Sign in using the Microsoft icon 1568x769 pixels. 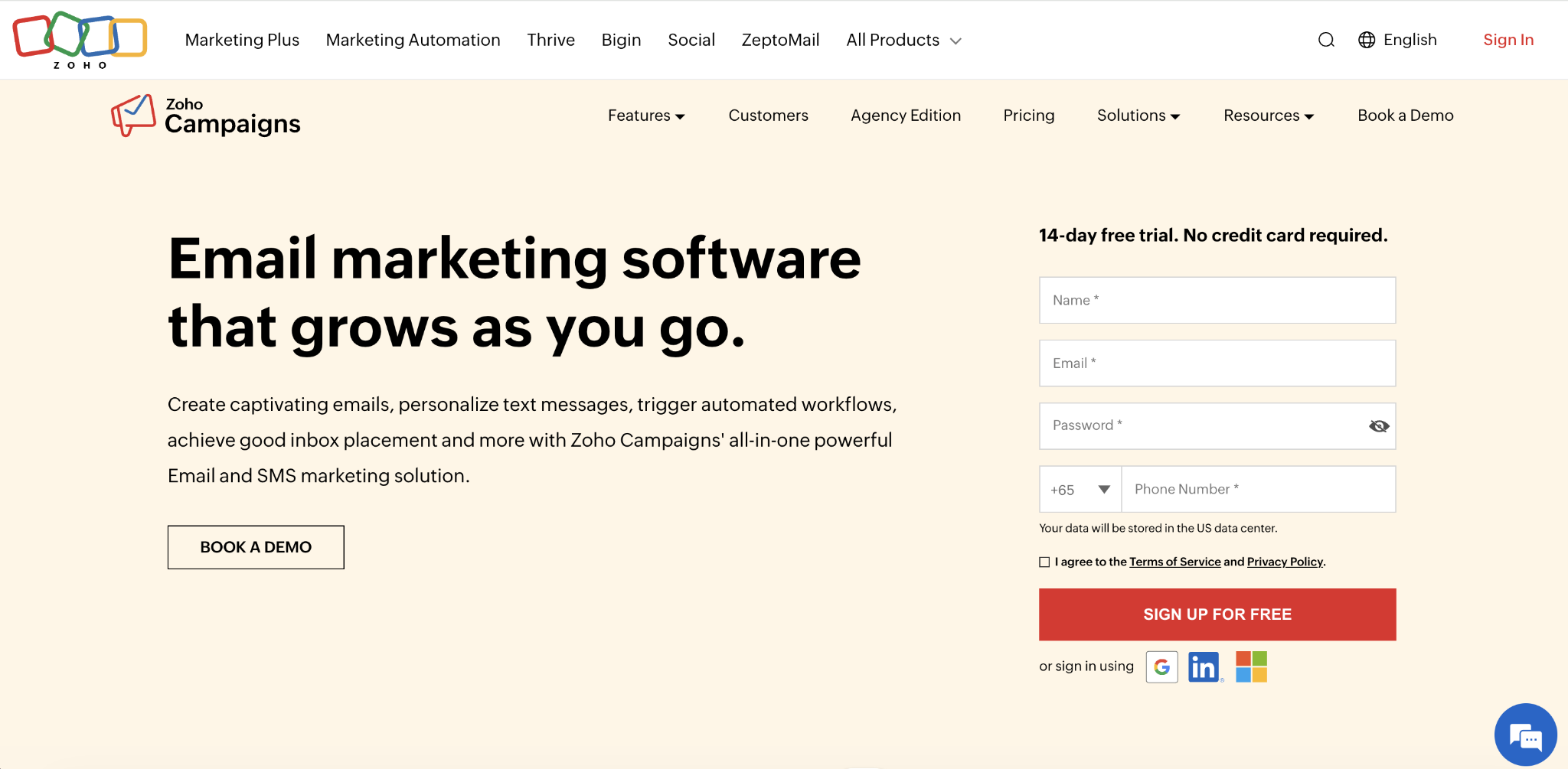(x=1251, y=666)
